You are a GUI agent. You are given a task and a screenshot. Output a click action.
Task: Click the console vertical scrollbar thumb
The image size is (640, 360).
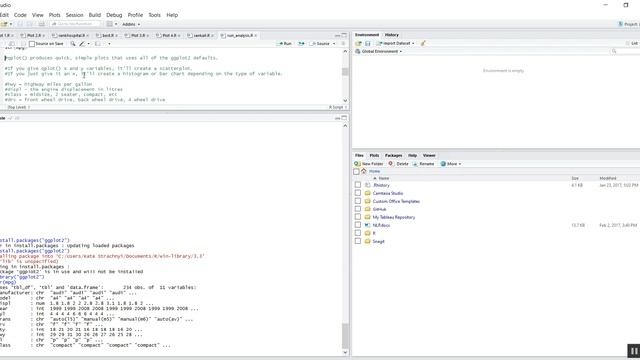tap(345, 336)
